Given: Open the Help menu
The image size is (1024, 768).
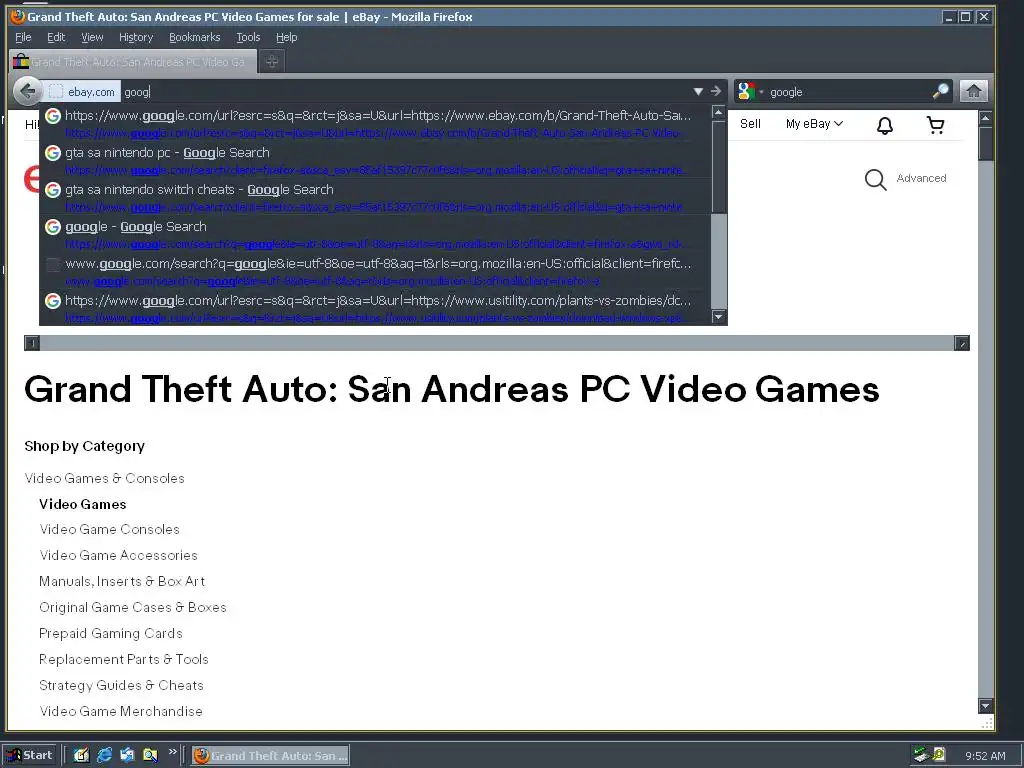Looking at the screenshot, I should (286, 37).
